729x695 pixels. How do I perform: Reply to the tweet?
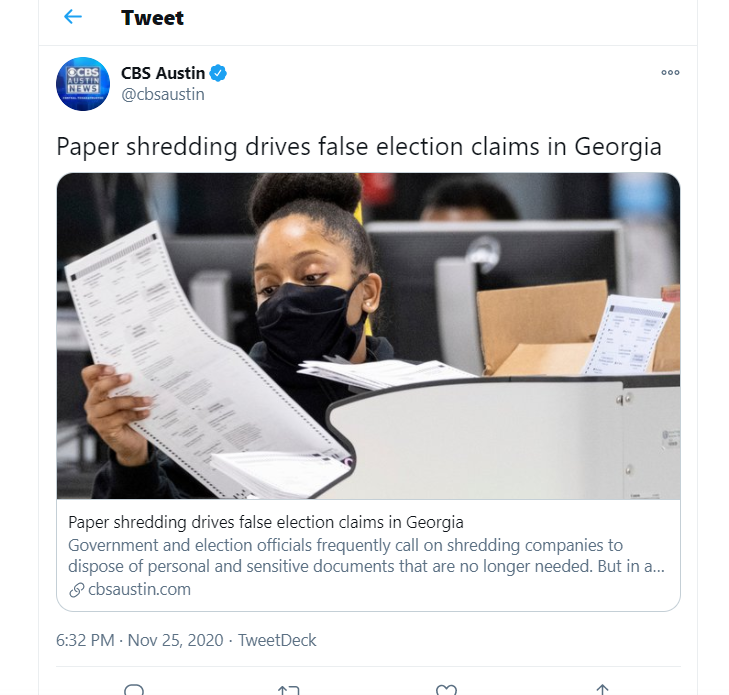pos(134,689)
